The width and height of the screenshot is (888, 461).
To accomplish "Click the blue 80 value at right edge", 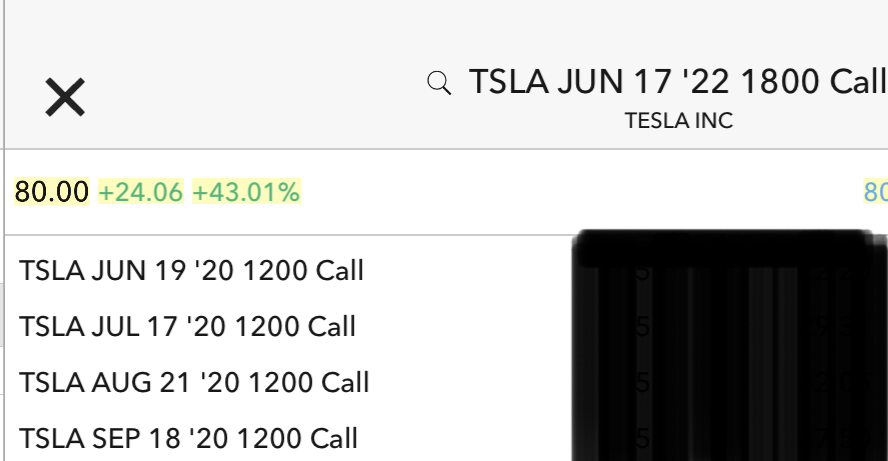I will click(x=875, y=192).
